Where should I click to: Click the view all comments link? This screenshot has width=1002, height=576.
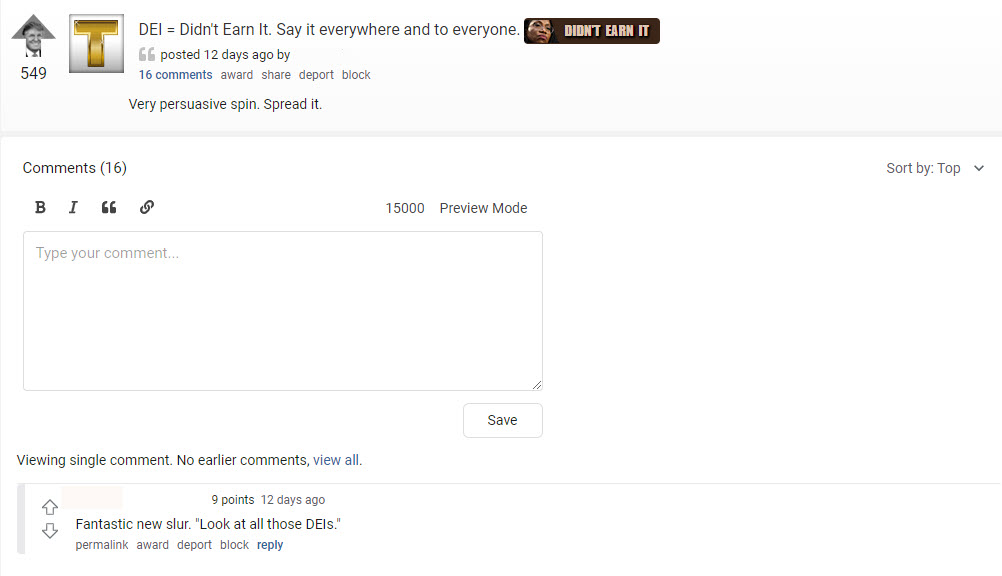336,461
